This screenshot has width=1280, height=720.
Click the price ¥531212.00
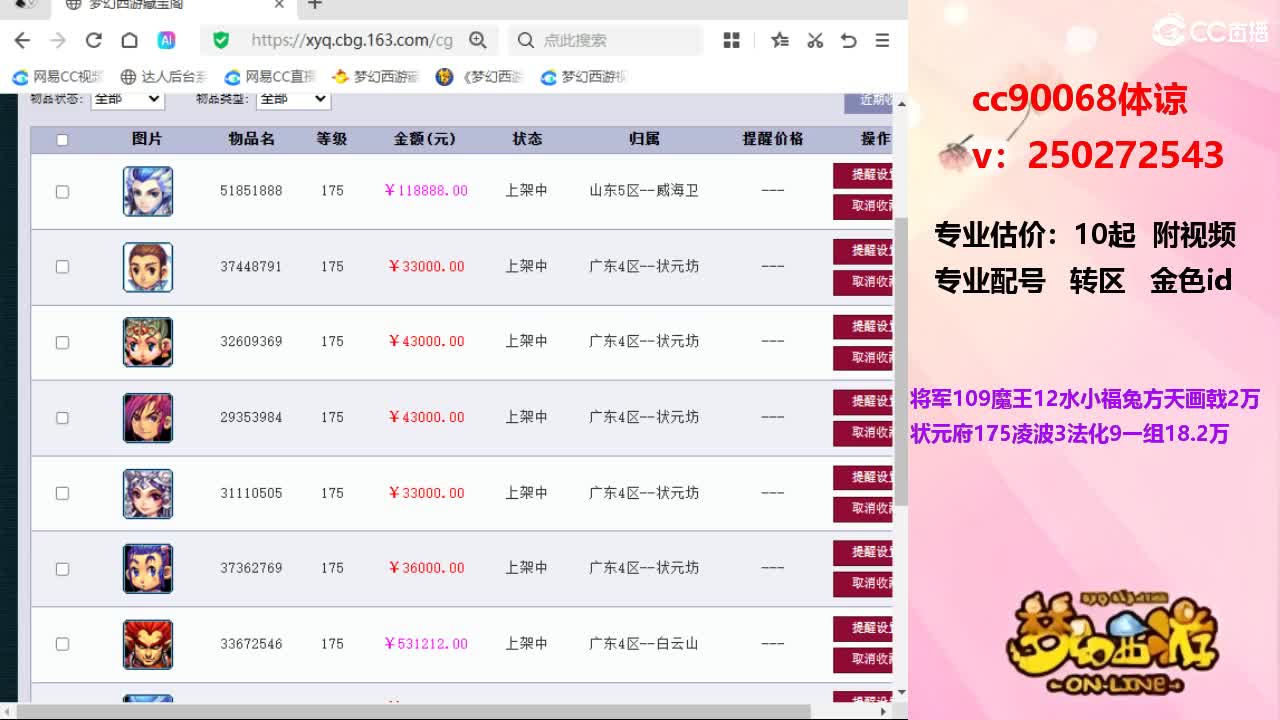pyautogui.click(x=426, y=644)
